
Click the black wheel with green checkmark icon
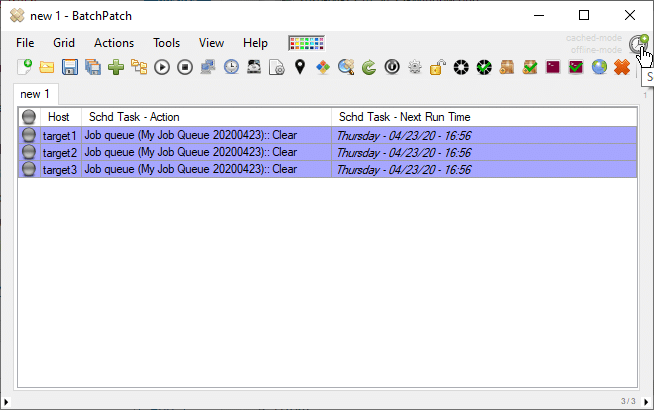click(x=484, y=67)
